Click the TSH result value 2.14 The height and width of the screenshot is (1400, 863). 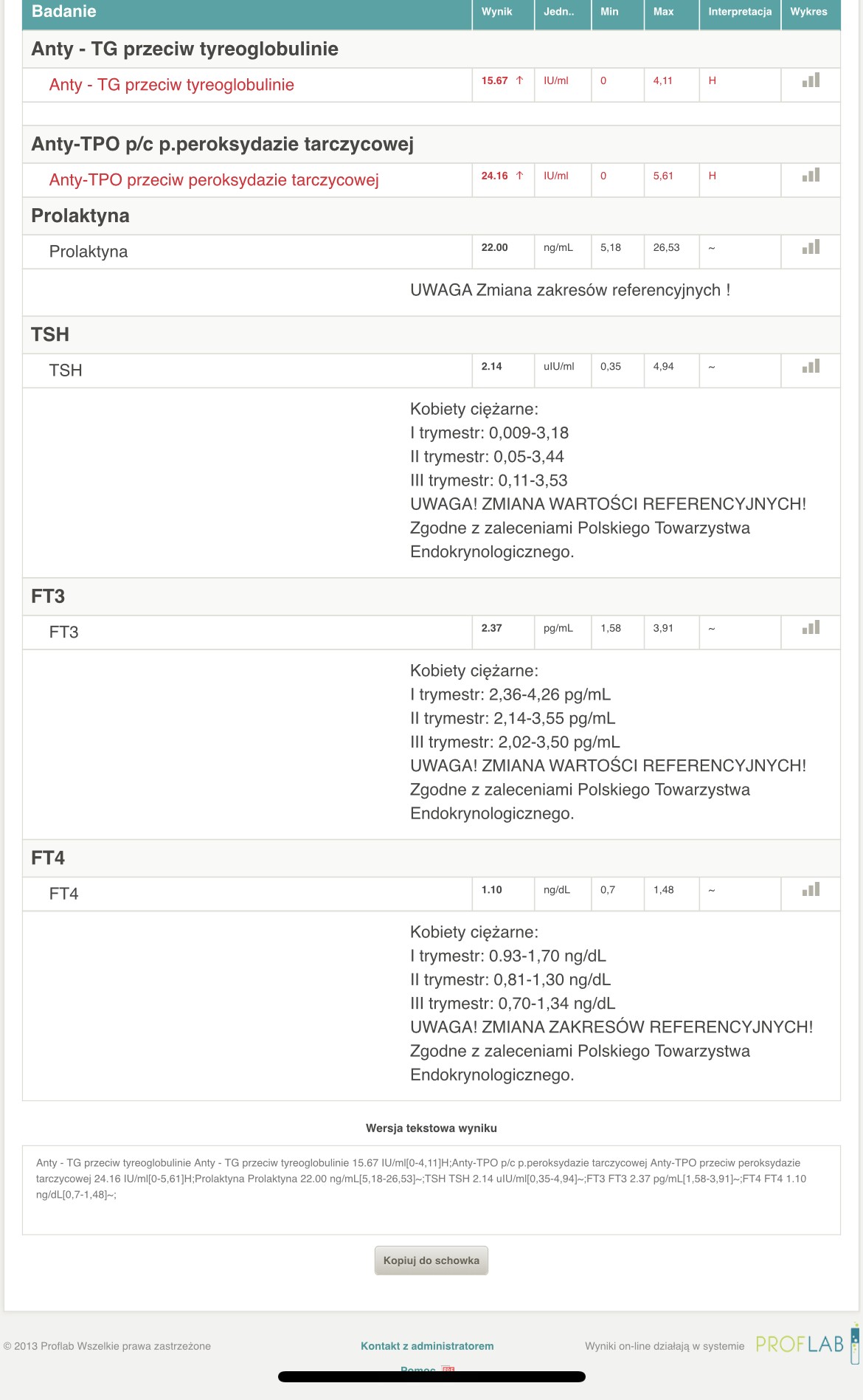pos(491,366)
